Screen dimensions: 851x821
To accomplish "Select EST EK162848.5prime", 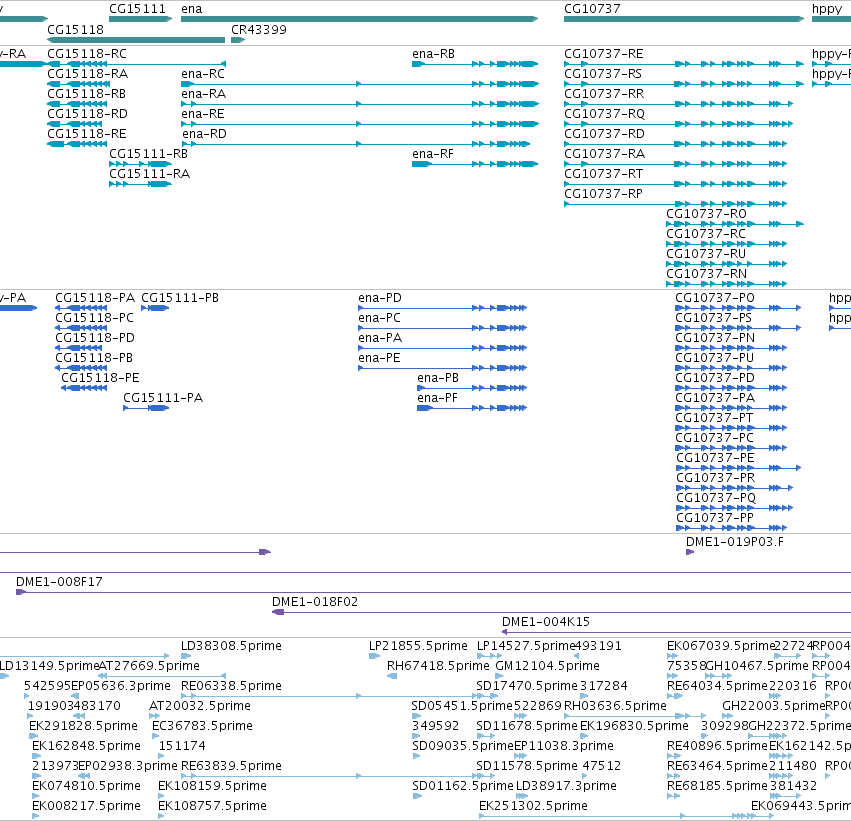I will [86, 746].
